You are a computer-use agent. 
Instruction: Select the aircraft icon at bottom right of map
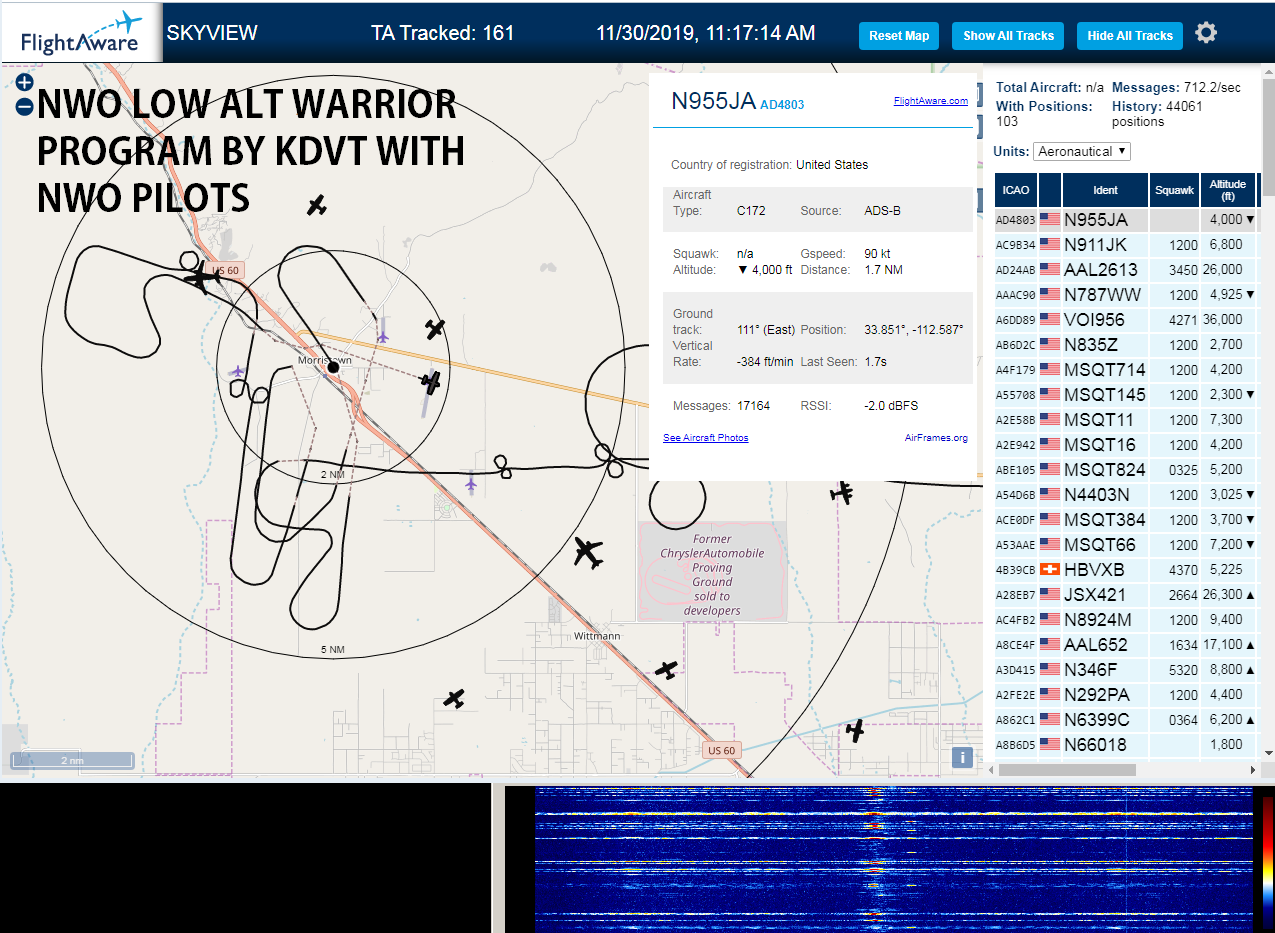coord(854,731)
